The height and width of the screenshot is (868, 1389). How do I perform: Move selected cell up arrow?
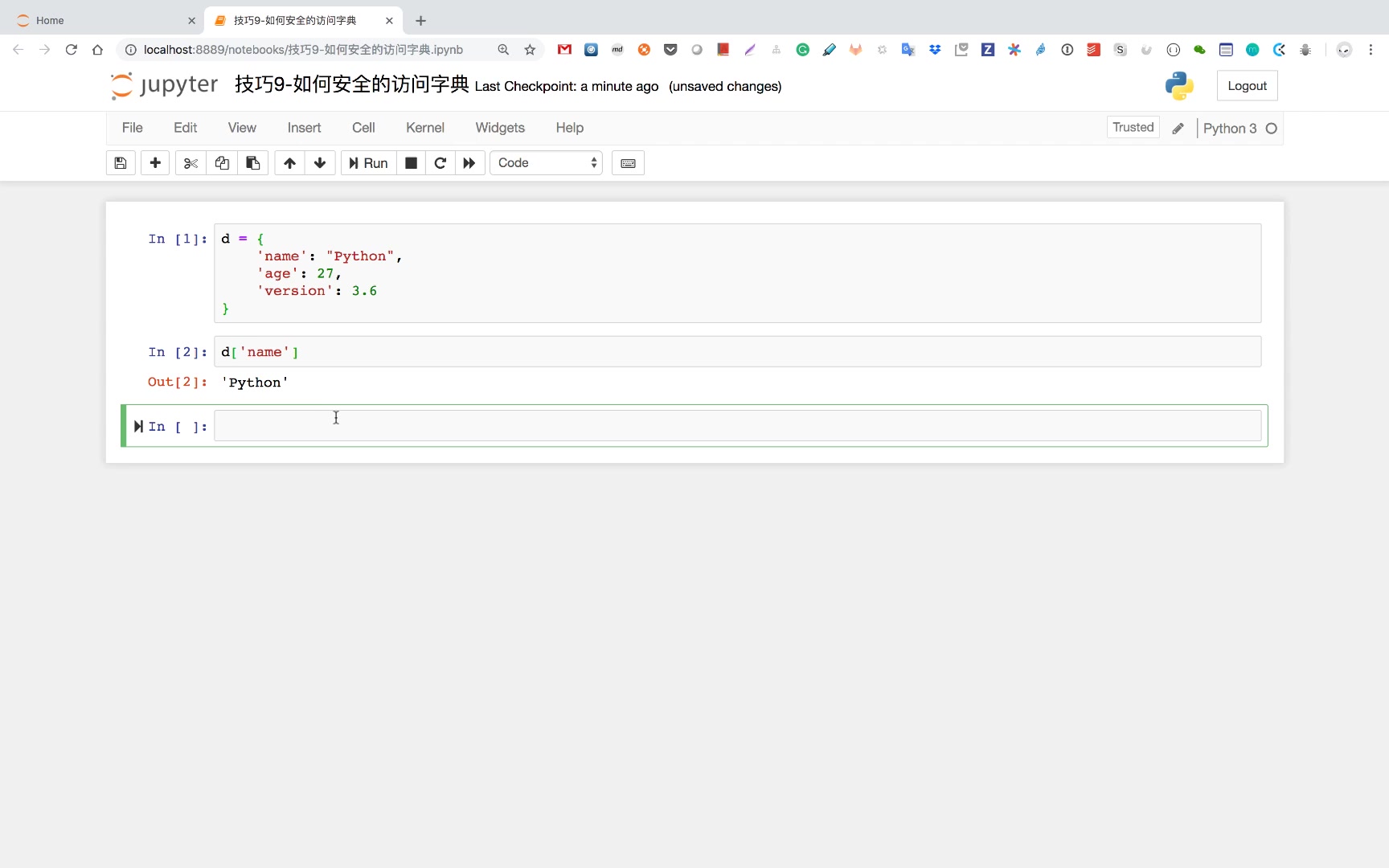click(289, 163)
